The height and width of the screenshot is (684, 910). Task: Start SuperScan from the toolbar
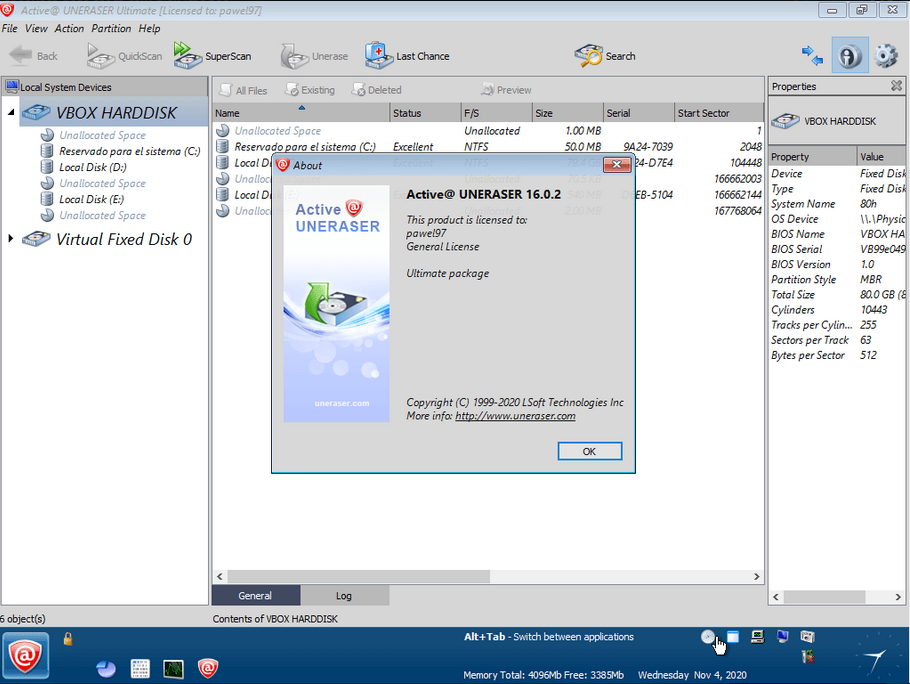tap(212, 56)
